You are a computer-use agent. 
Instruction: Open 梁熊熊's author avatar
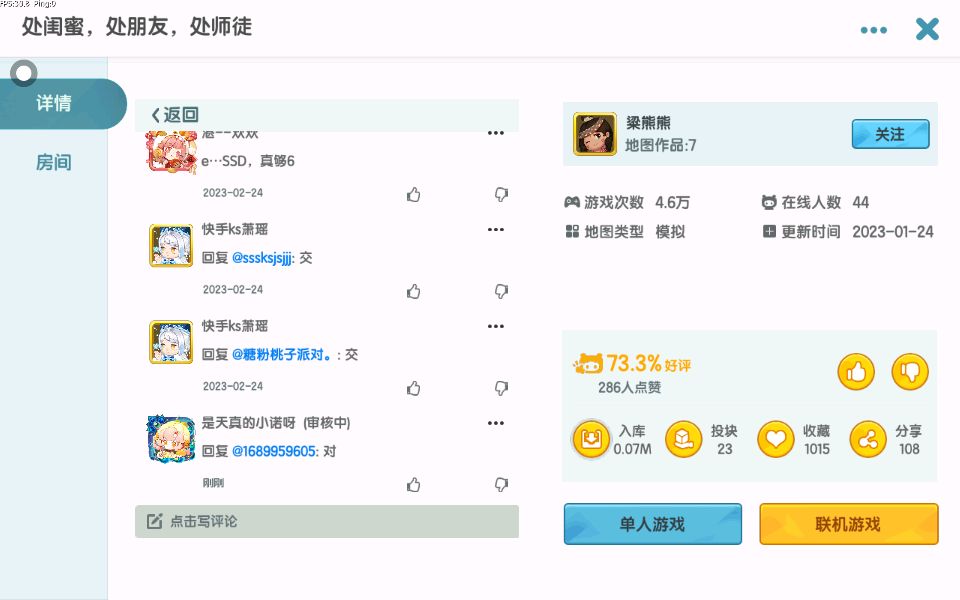tap(594, 134)
